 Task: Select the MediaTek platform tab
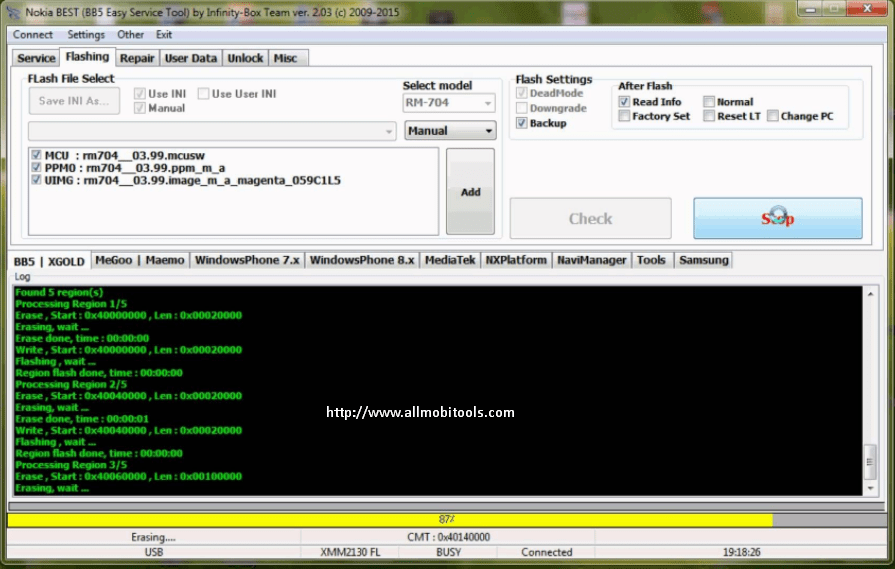449,260
